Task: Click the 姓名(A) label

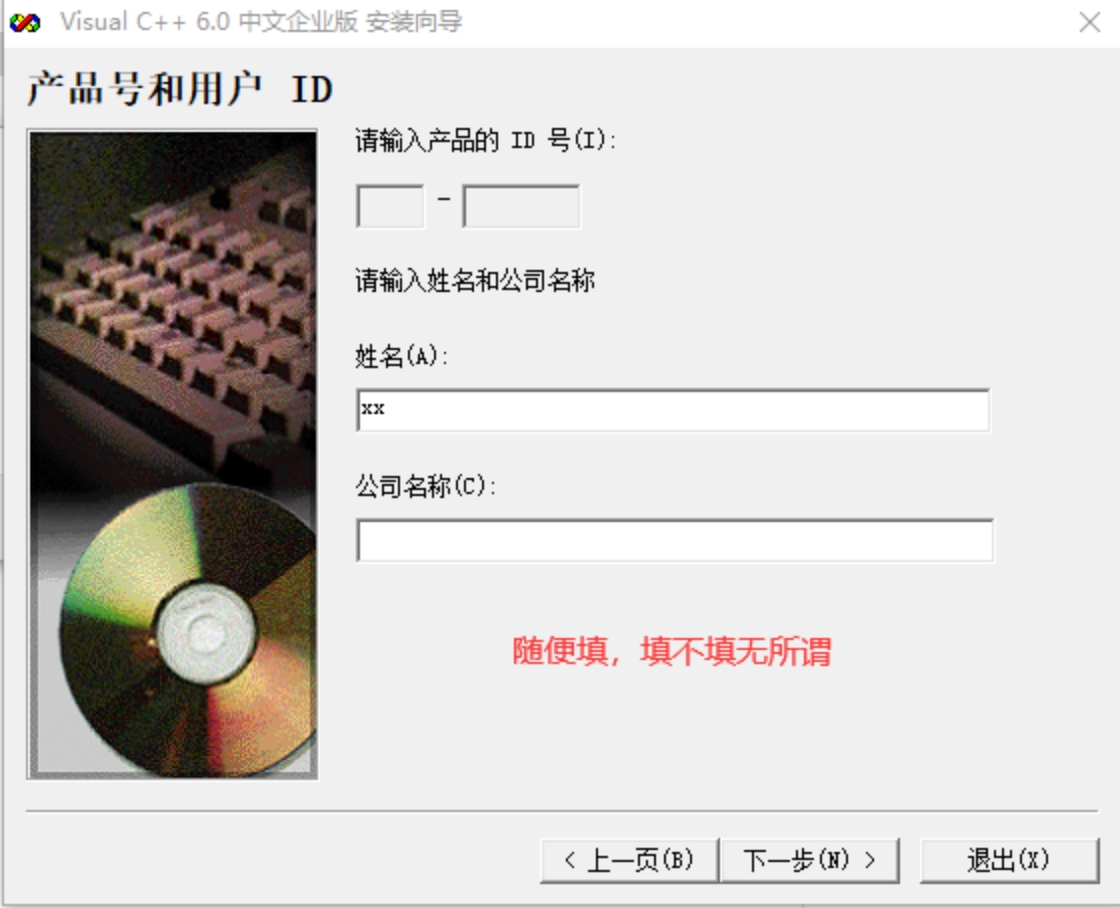Action: pyautogui.click(x=401, y=356)
